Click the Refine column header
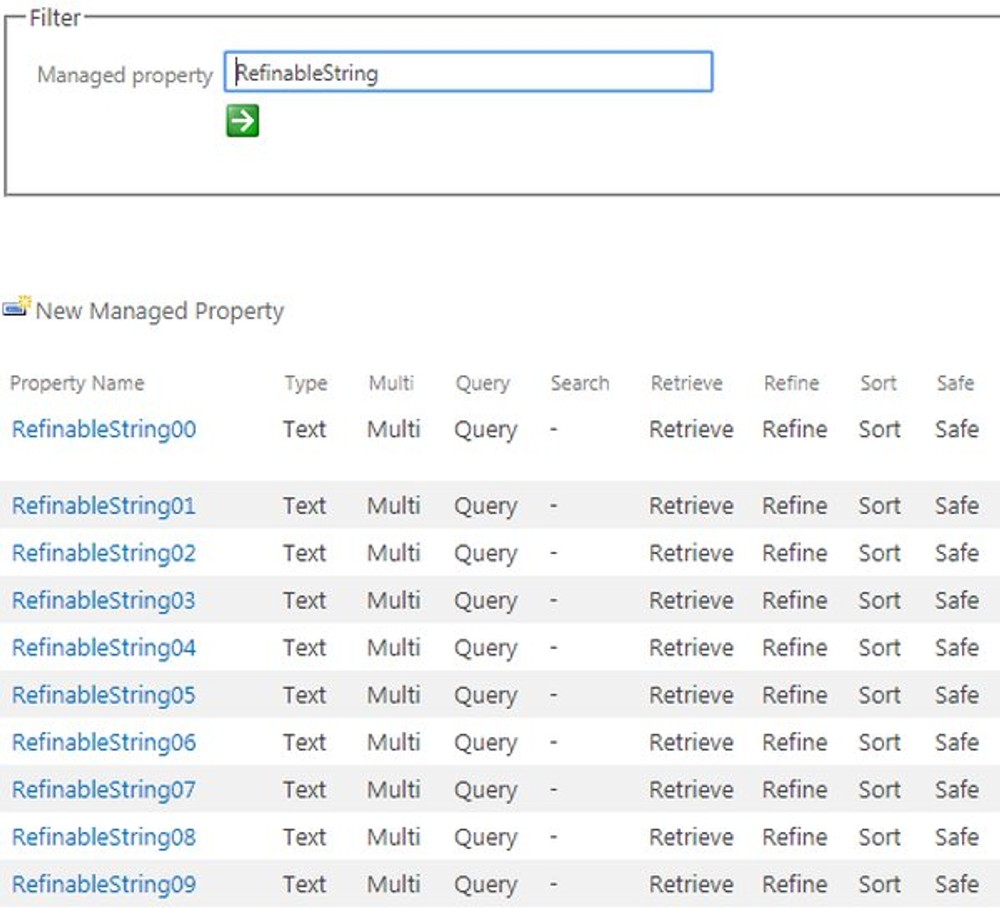The height and width of the screenshot is (908, 1000). tap(791, 383)
